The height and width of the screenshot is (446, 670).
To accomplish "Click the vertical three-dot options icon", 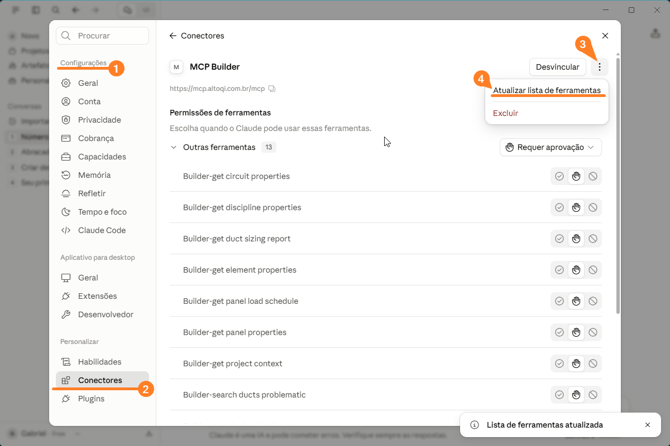I will coord(599,67).
